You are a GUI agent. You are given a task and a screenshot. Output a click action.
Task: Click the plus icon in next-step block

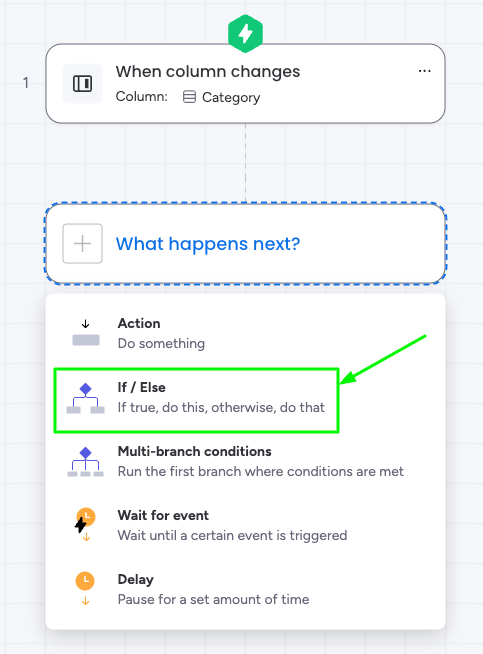(83, 244)
